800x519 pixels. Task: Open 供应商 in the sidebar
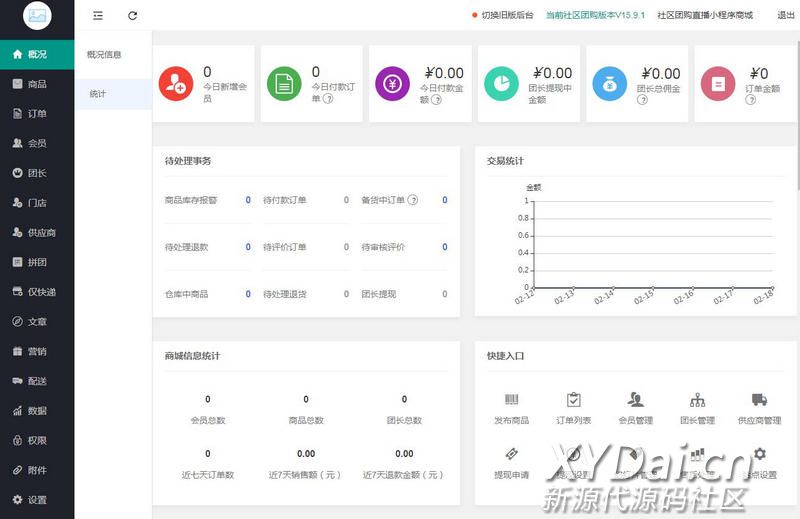click(37, 232)
